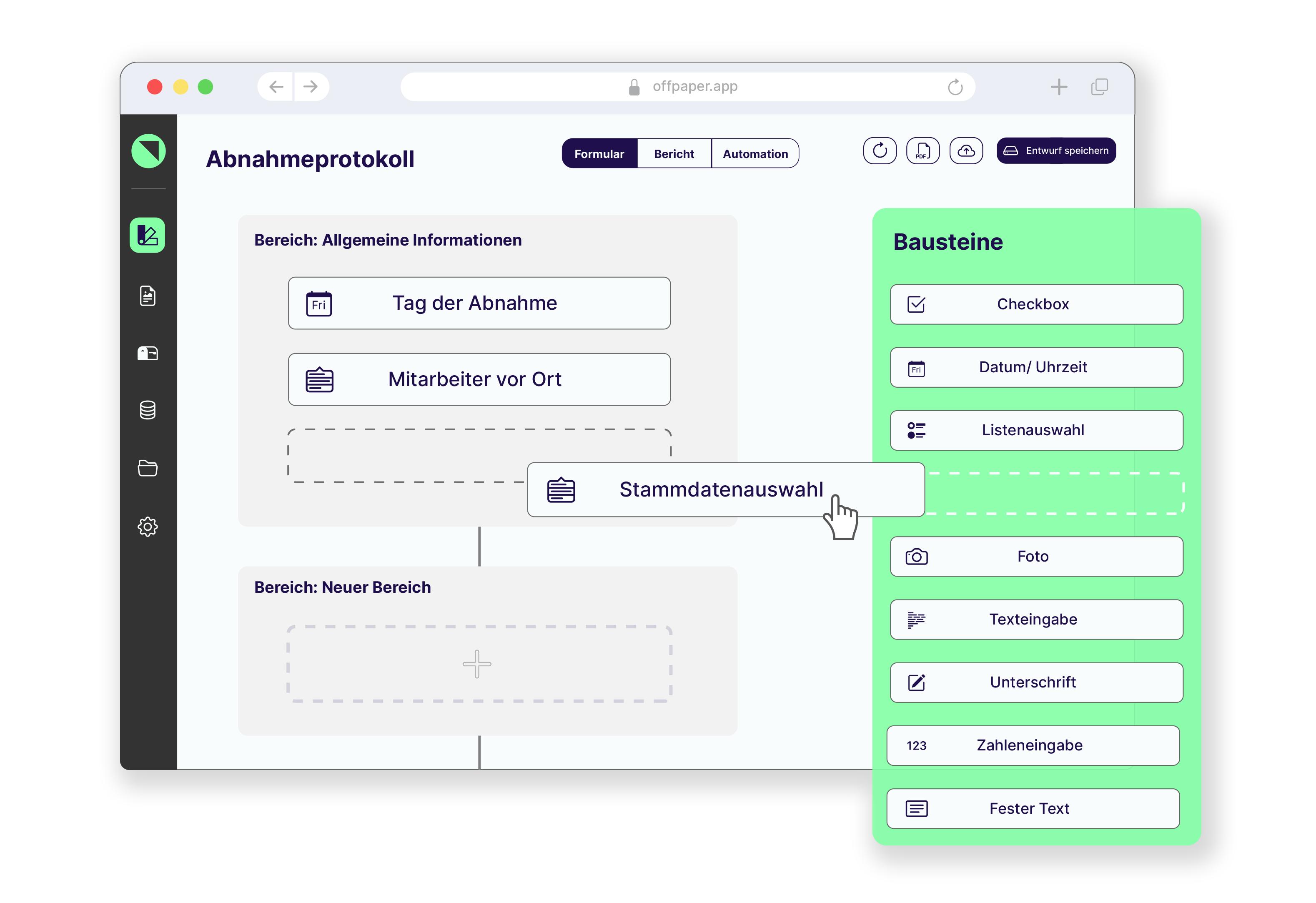Viewport: 1316px width, 903px height.
Task: Click the circular refresh icon beside PDF
Action: coord(880,150)
